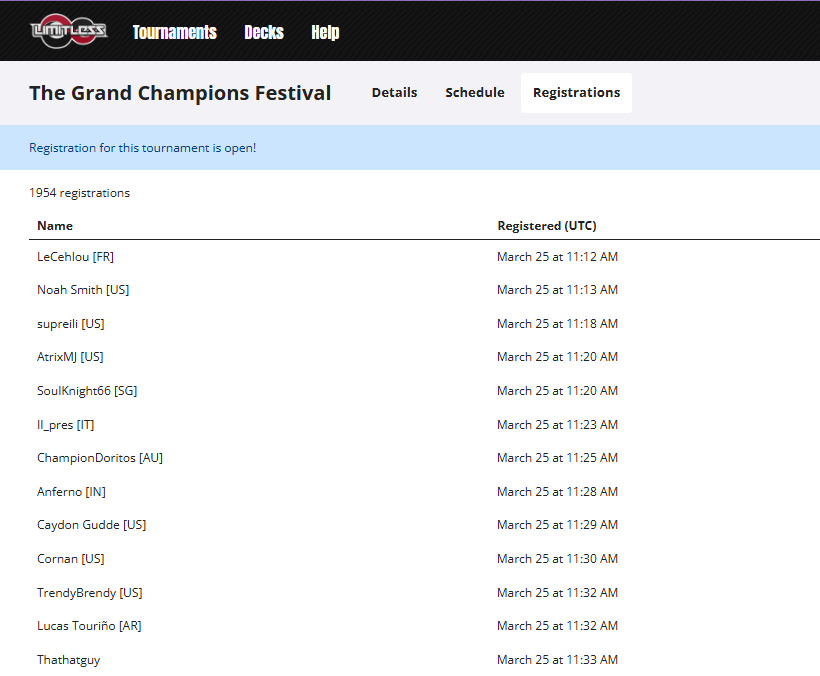Select player Lucas Touriño [AR]
Image resolution: width=820 pixels, height=676 pixels.
89,625
